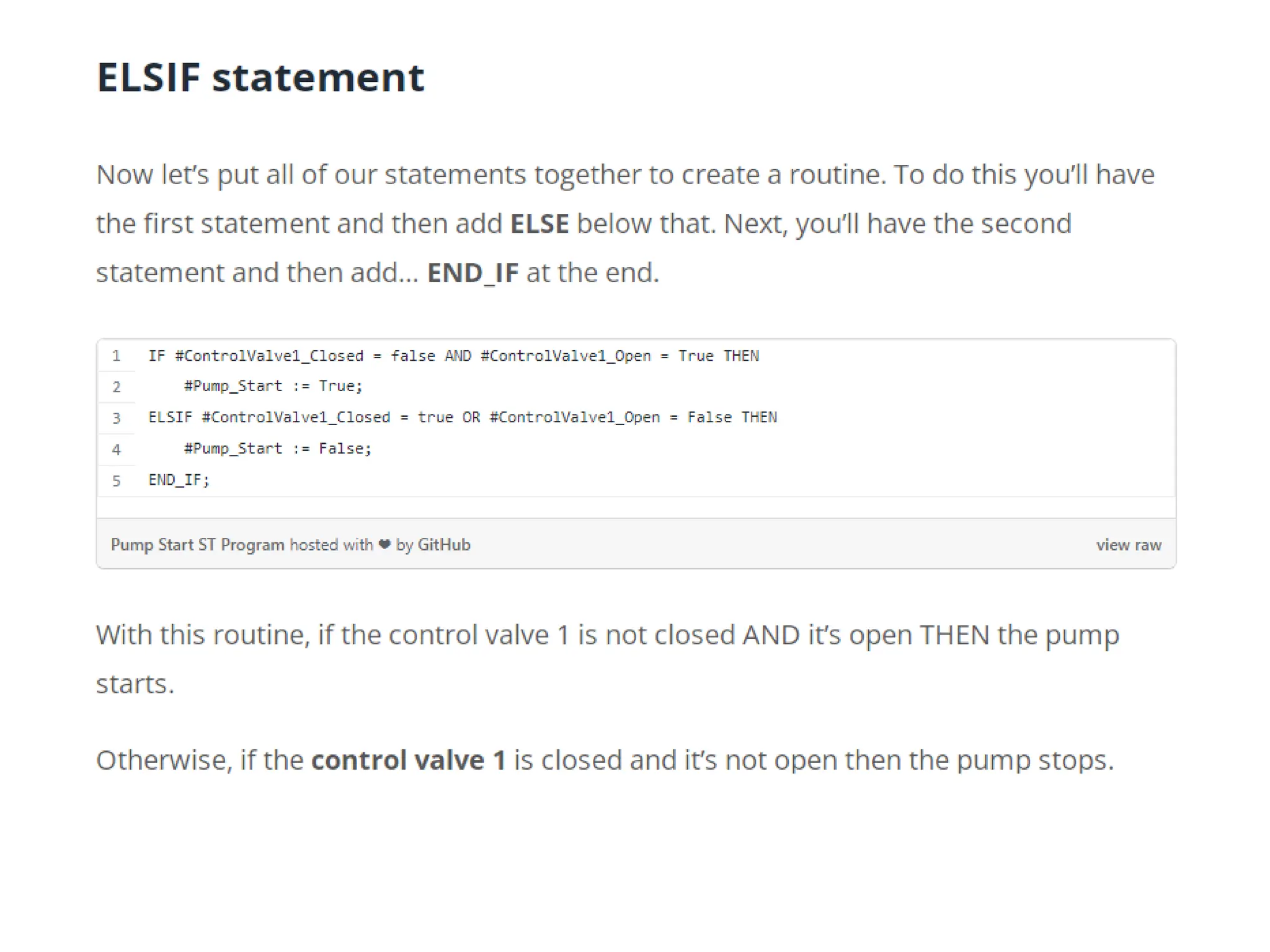Click the '#Pump_Start := False;' code line

point(278,448)
